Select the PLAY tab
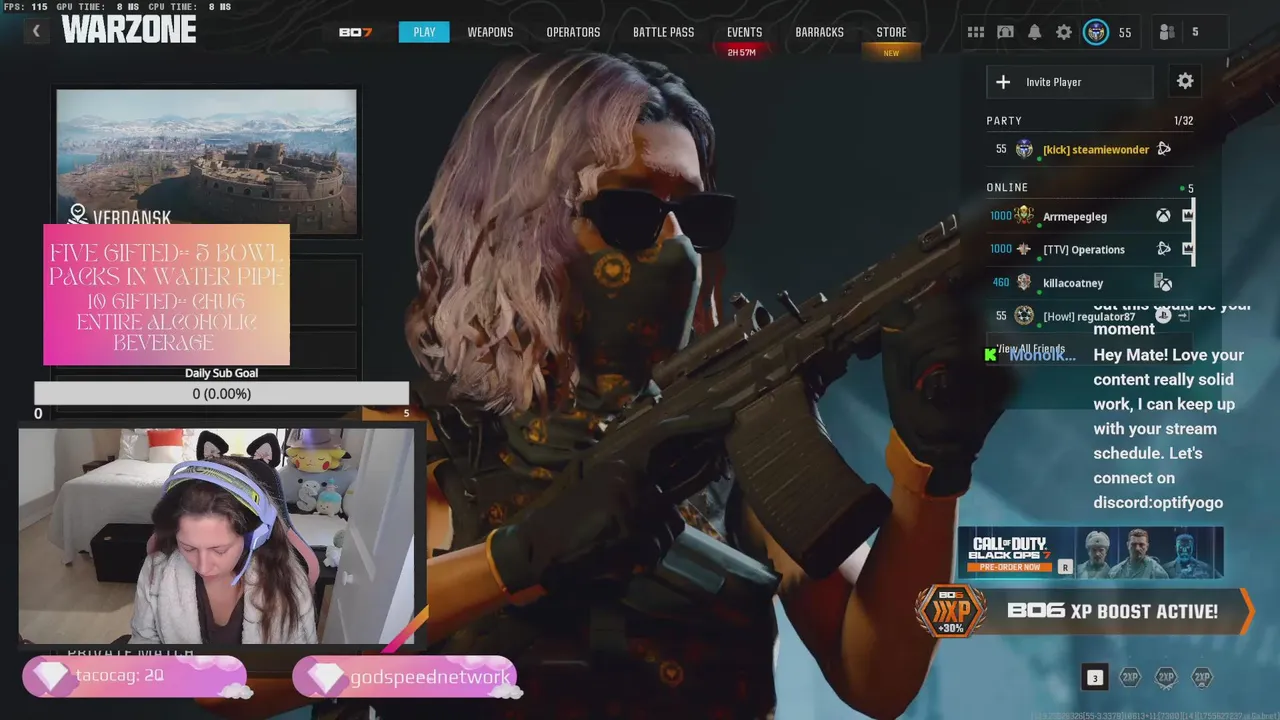 coord(424,32)
